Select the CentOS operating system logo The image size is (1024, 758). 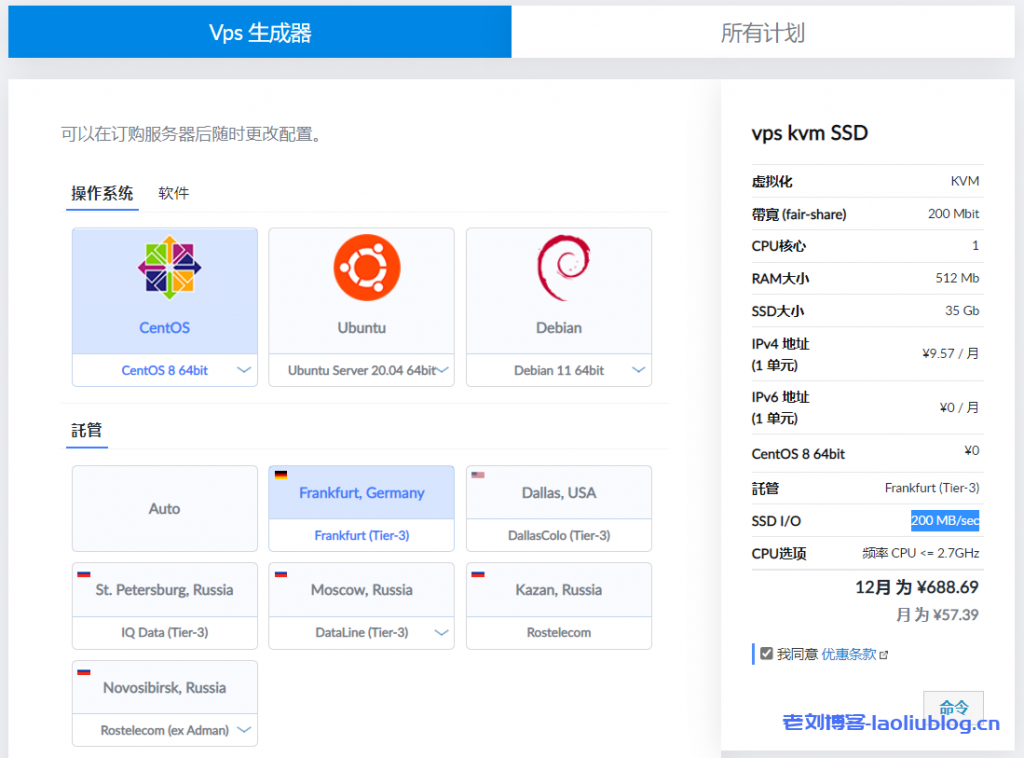point(164,267)
